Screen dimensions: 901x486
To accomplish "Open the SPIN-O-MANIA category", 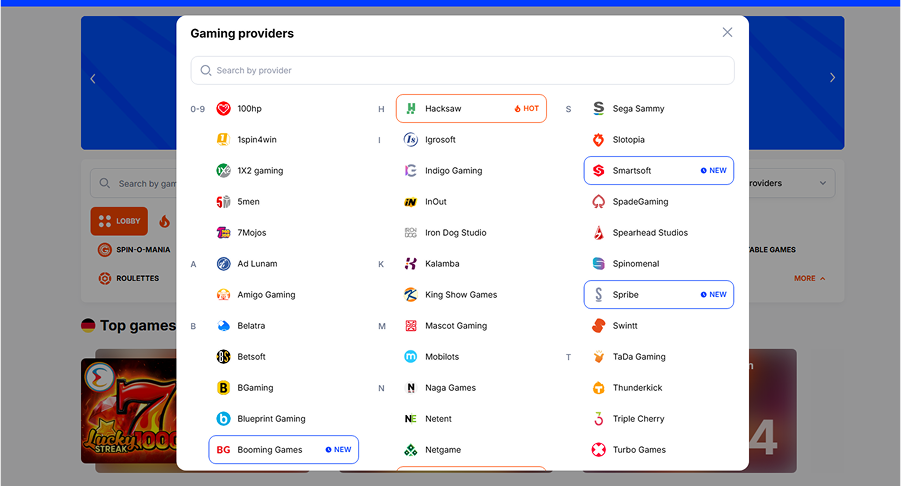I will 134,250.
